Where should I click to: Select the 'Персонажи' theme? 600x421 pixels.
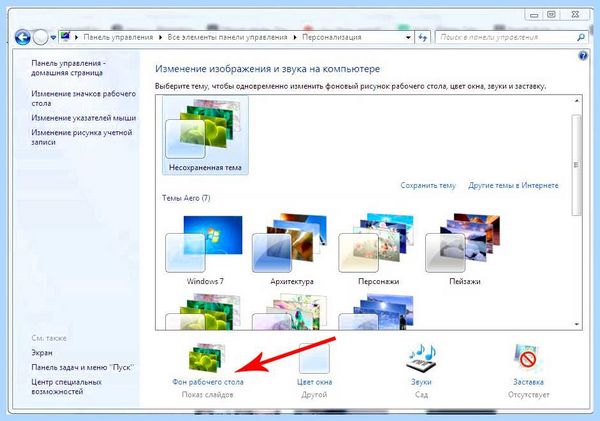tap(378, 250)
